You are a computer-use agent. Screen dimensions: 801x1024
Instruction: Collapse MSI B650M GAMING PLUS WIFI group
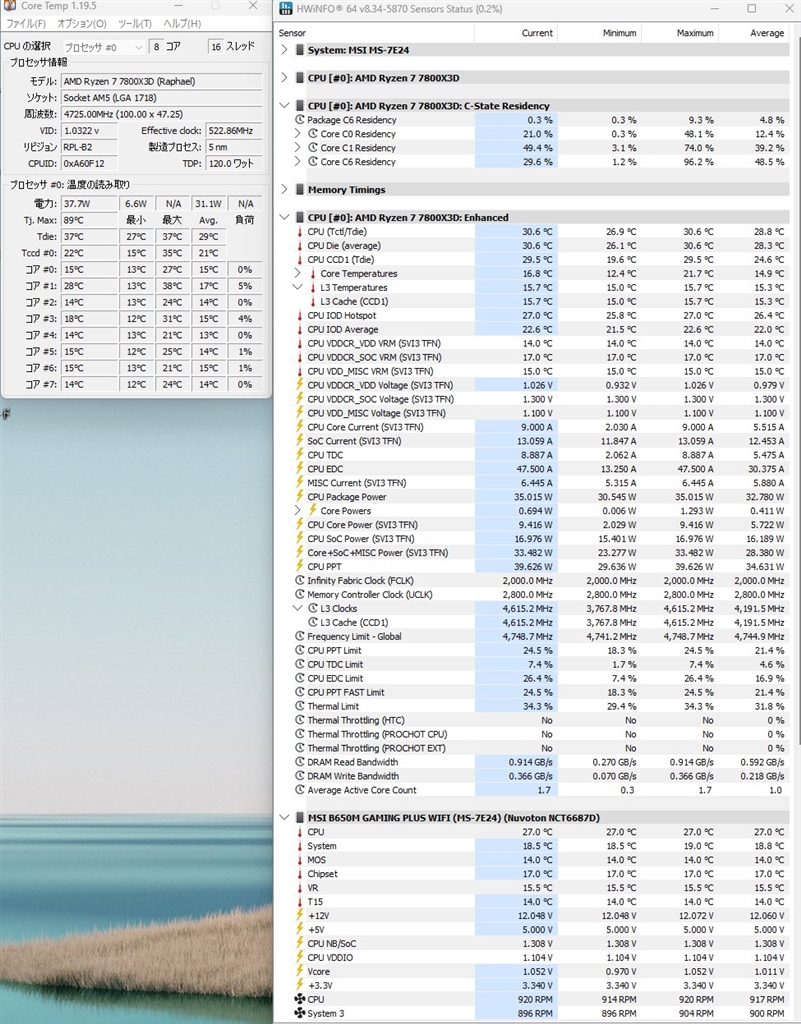(284, 817)
